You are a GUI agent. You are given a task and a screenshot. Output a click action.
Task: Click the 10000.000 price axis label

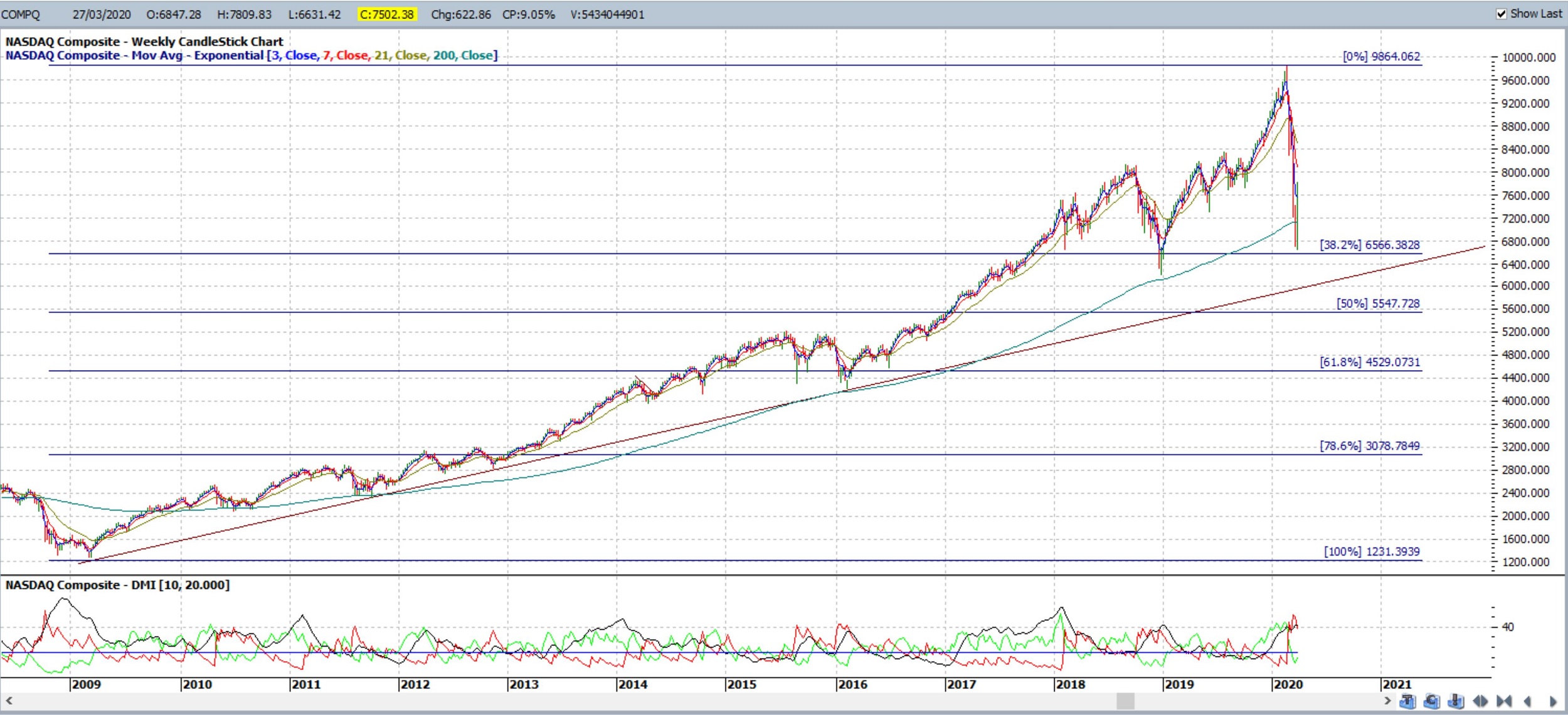[1528, 58]
